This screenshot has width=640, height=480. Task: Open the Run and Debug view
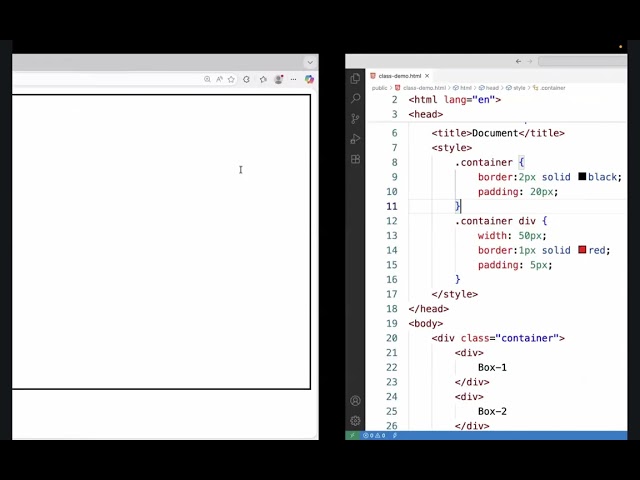click(x=355, y=139)
